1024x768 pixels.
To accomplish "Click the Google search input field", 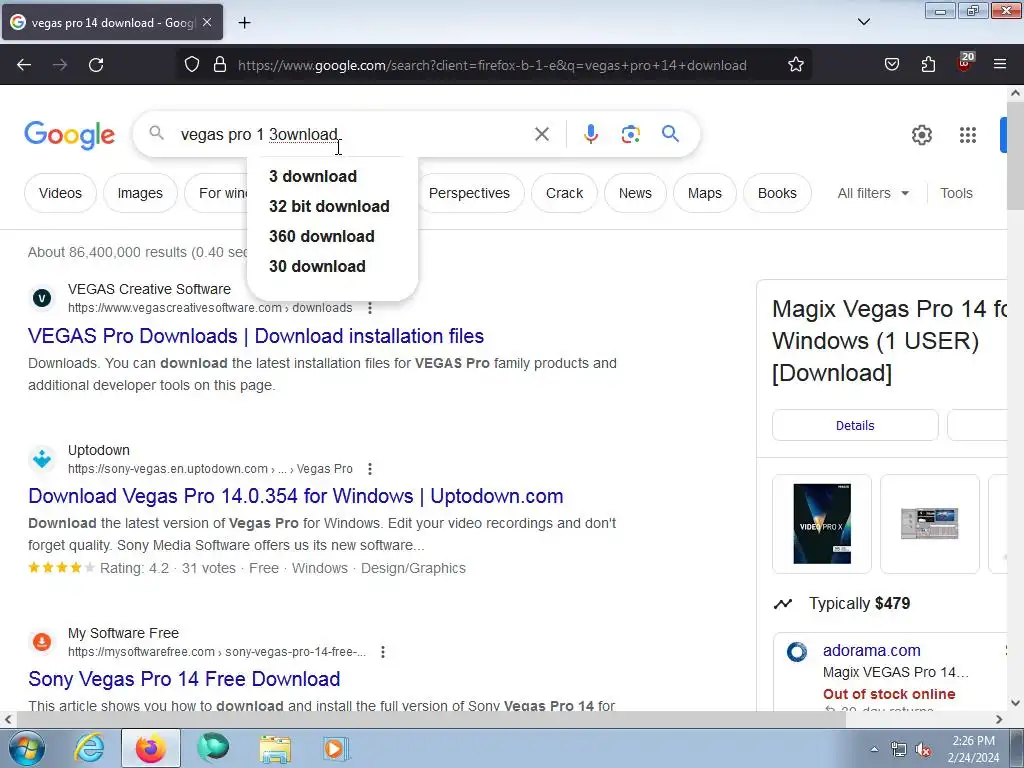I will point(353,135).
